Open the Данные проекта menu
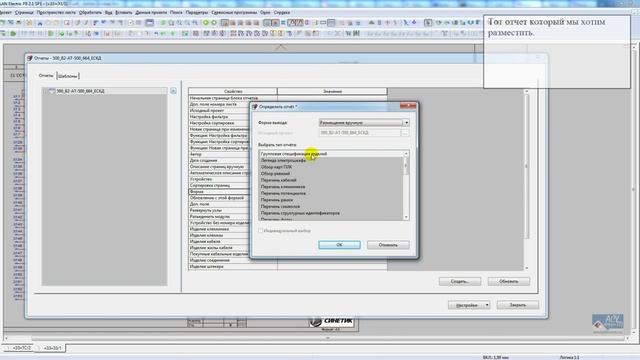Screen dimensions: 640x360 click(x=151, y=12)
